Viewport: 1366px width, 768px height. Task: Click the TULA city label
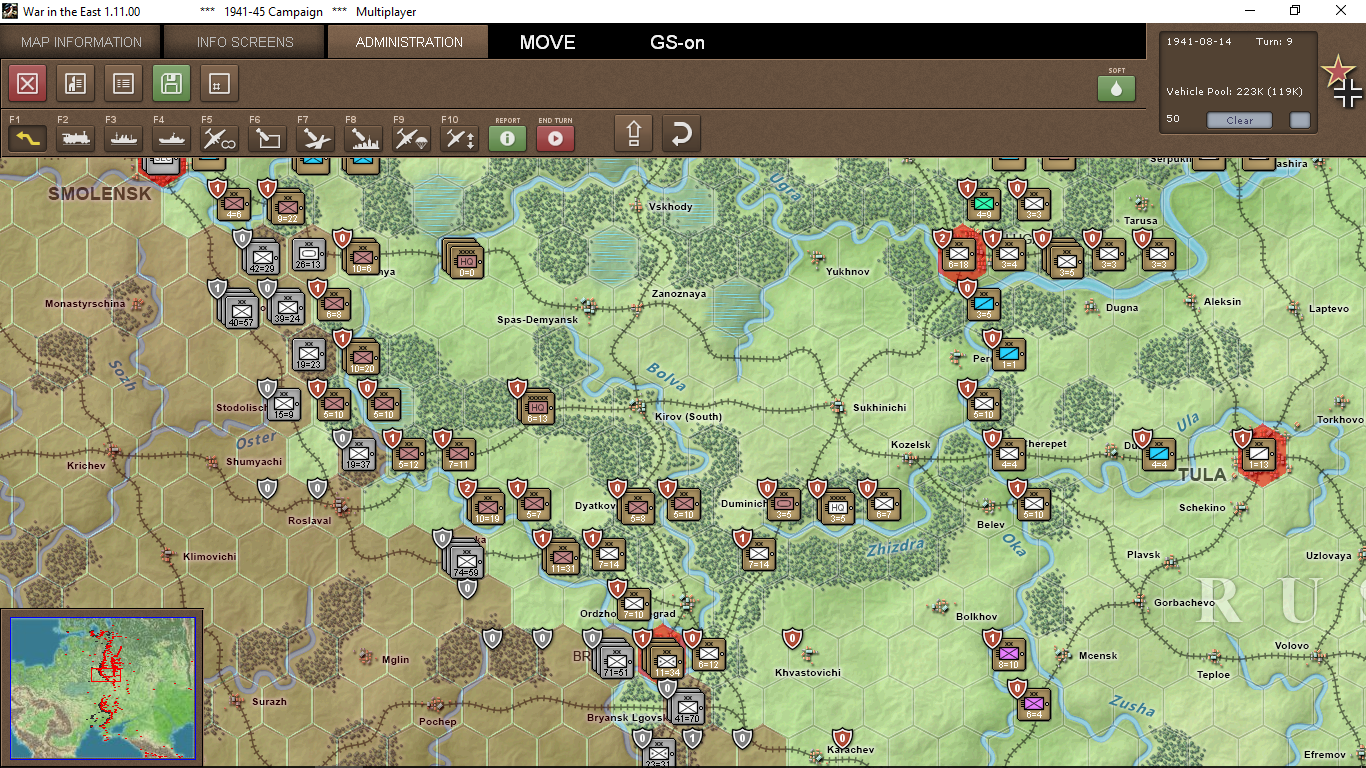[1202, 474]
